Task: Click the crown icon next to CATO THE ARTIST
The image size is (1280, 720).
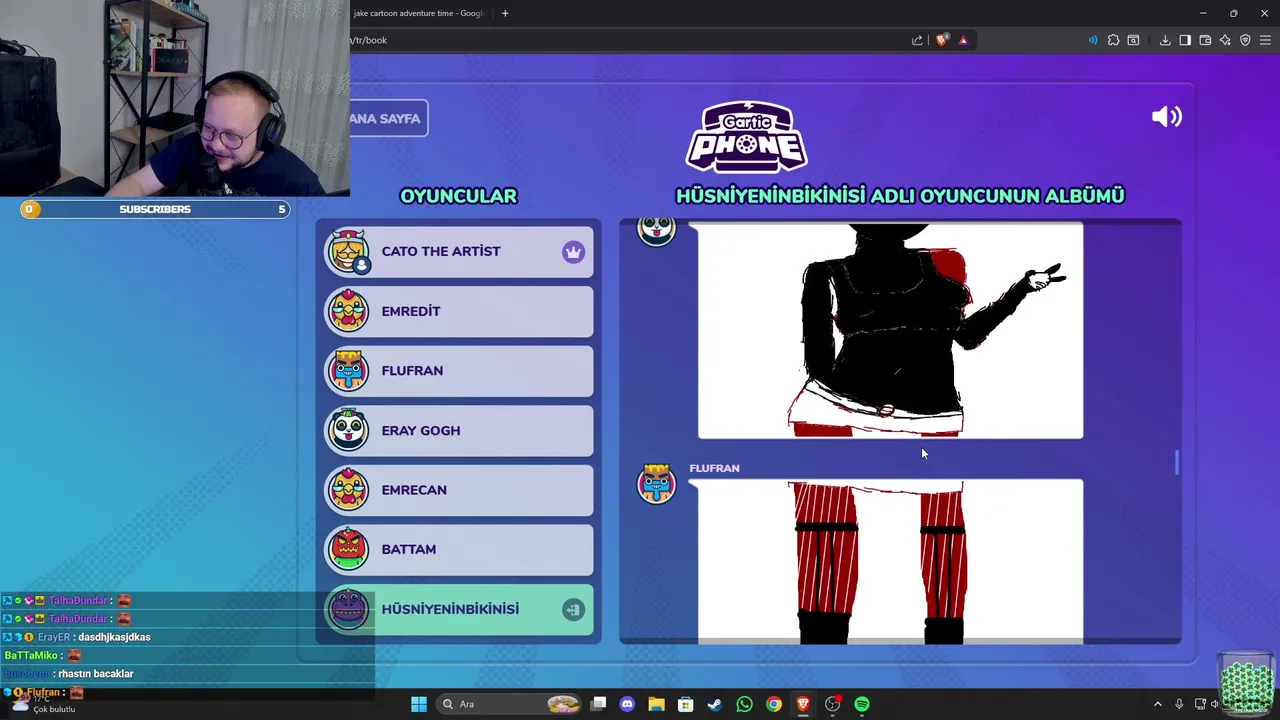Action: (x=573, y=252)
